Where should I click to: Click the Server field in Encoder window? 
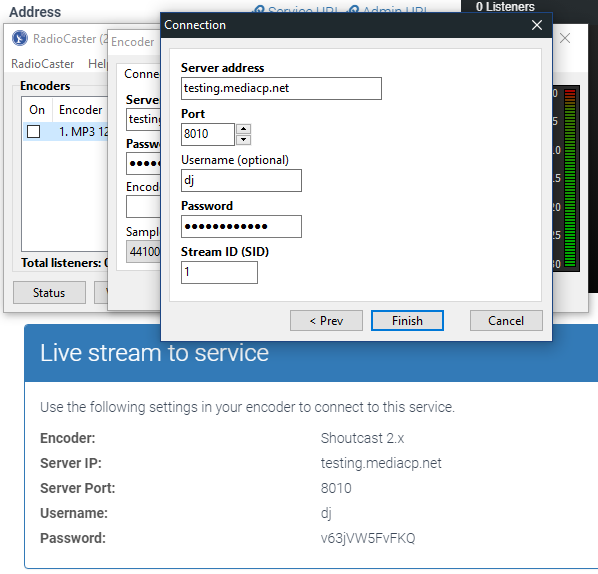(x=144, y=119)
